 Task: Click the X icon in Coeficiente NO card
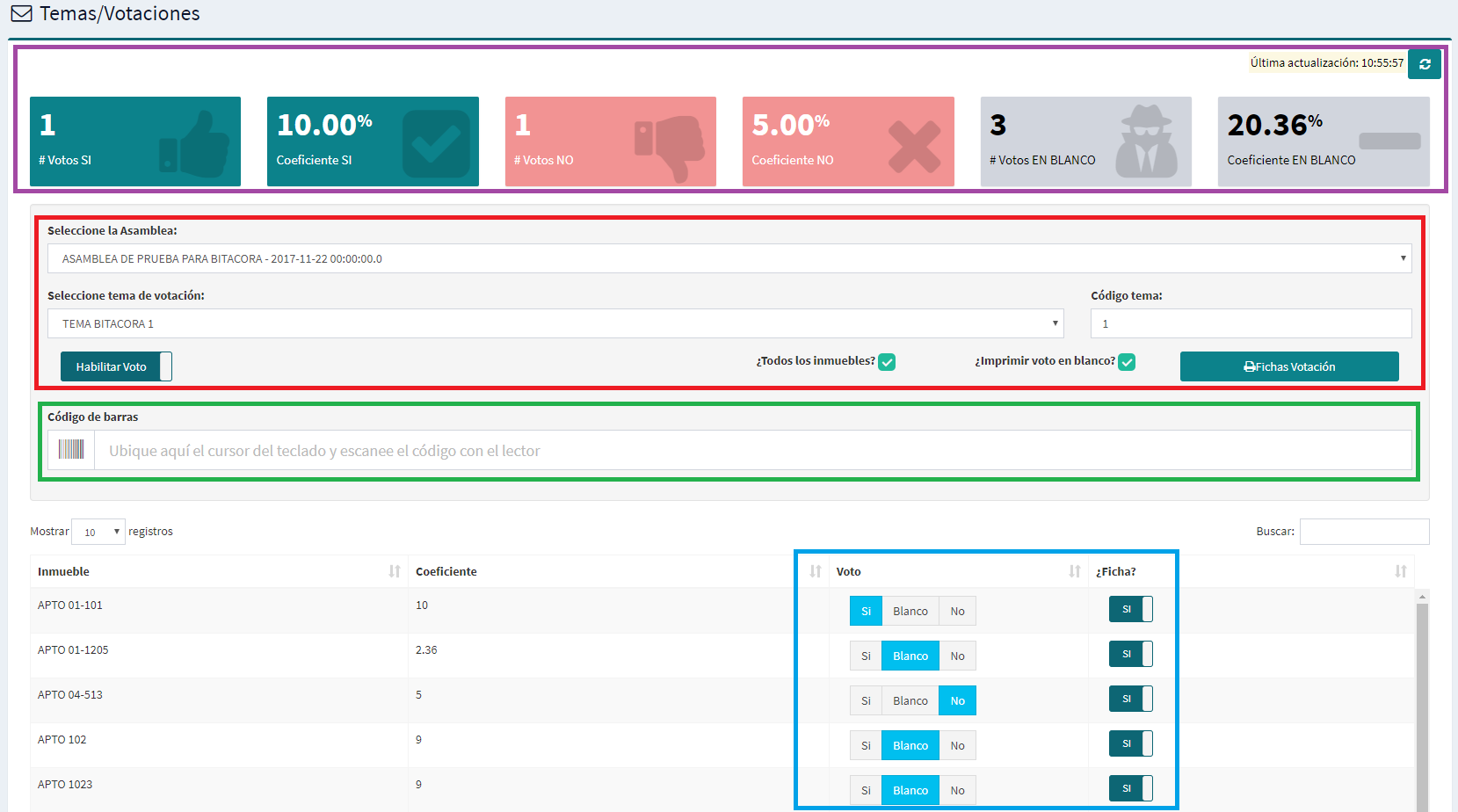[x=914, y=146]
